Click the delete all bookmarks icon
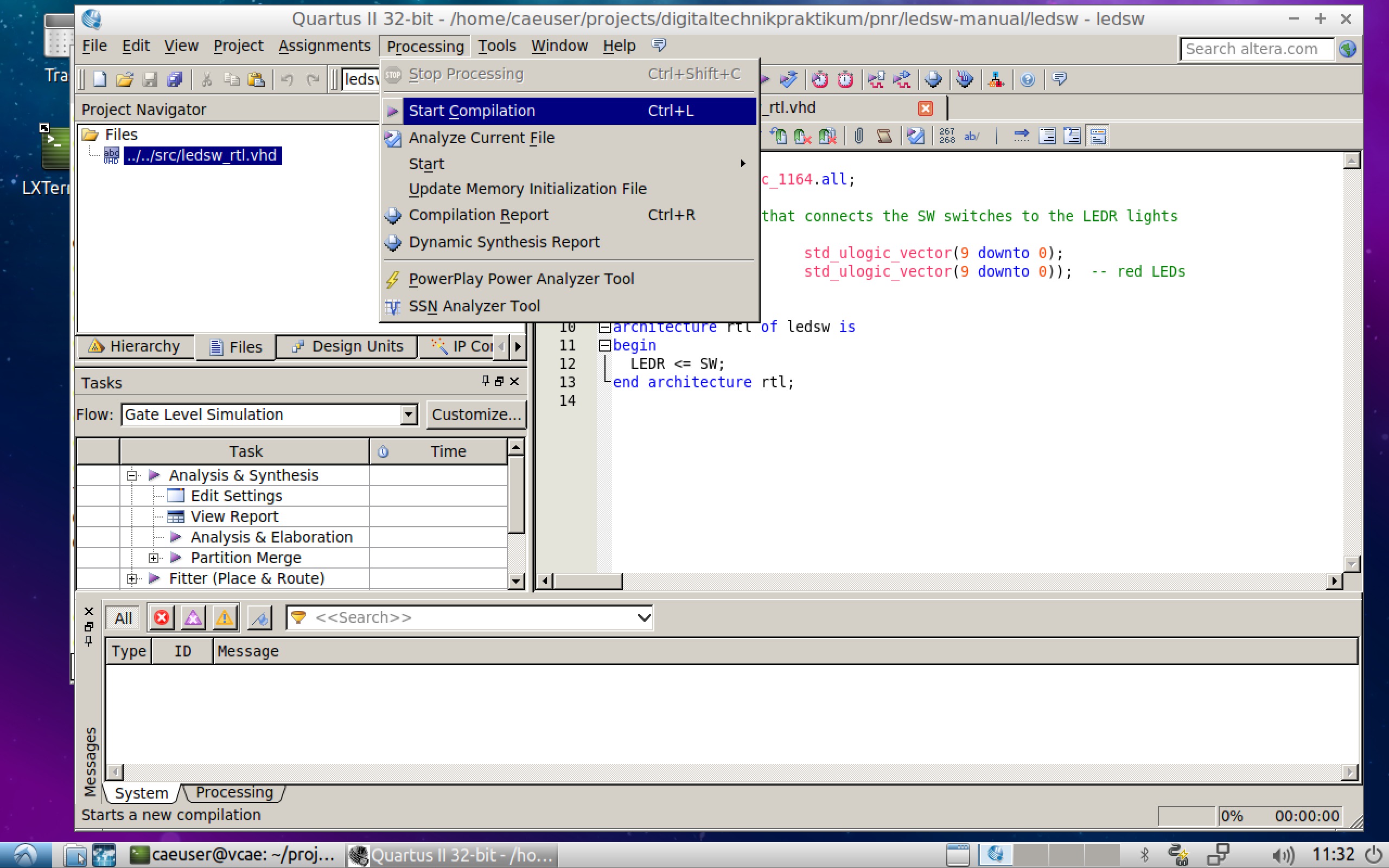The width and height of the screenshot is (1389, 868). click(x=827, y=136)
